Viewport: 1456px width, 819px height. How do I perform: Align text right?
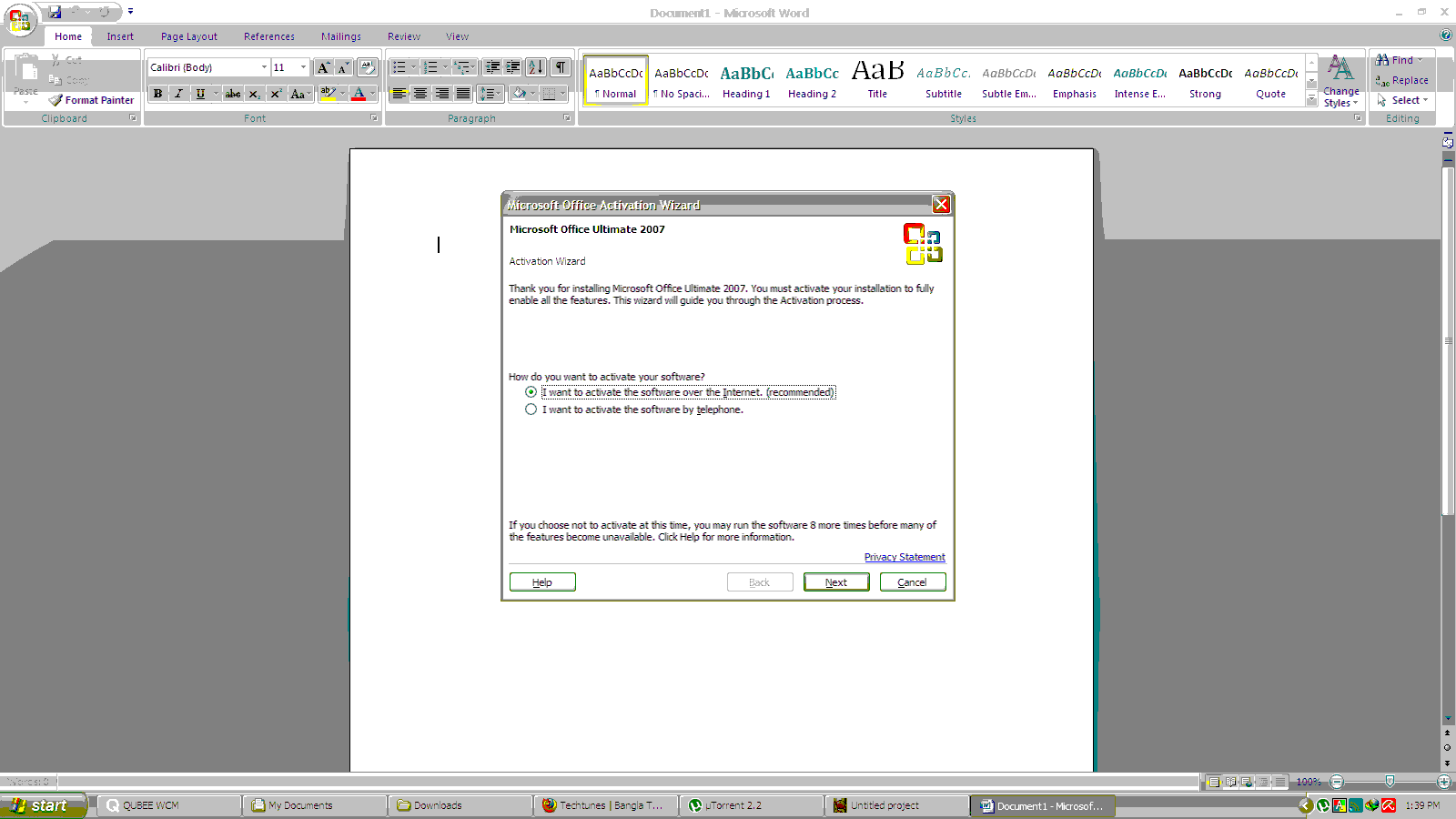click(441, 94)
